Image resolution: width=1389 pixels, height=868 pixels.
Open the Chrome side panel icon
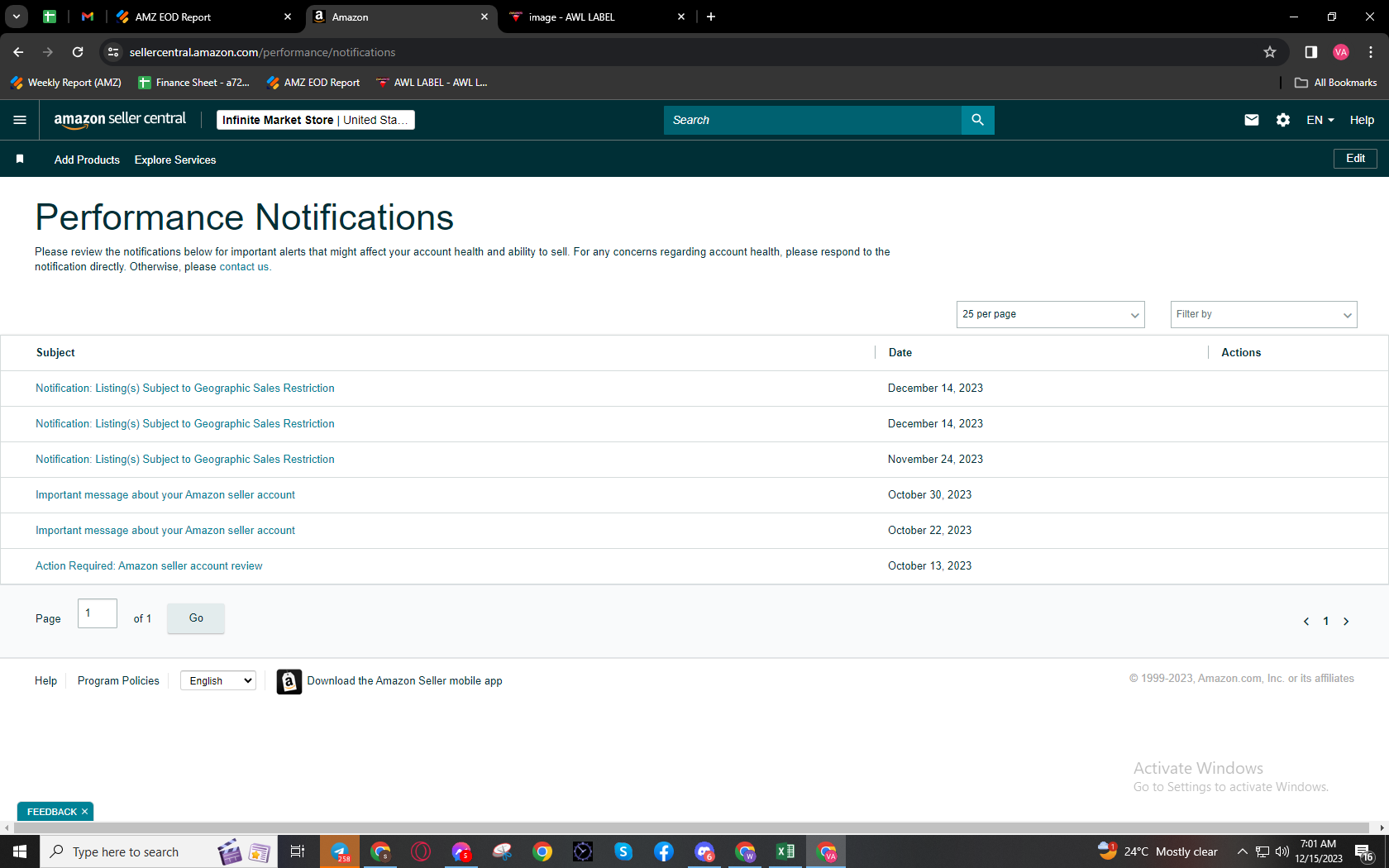pos(1311,52)
